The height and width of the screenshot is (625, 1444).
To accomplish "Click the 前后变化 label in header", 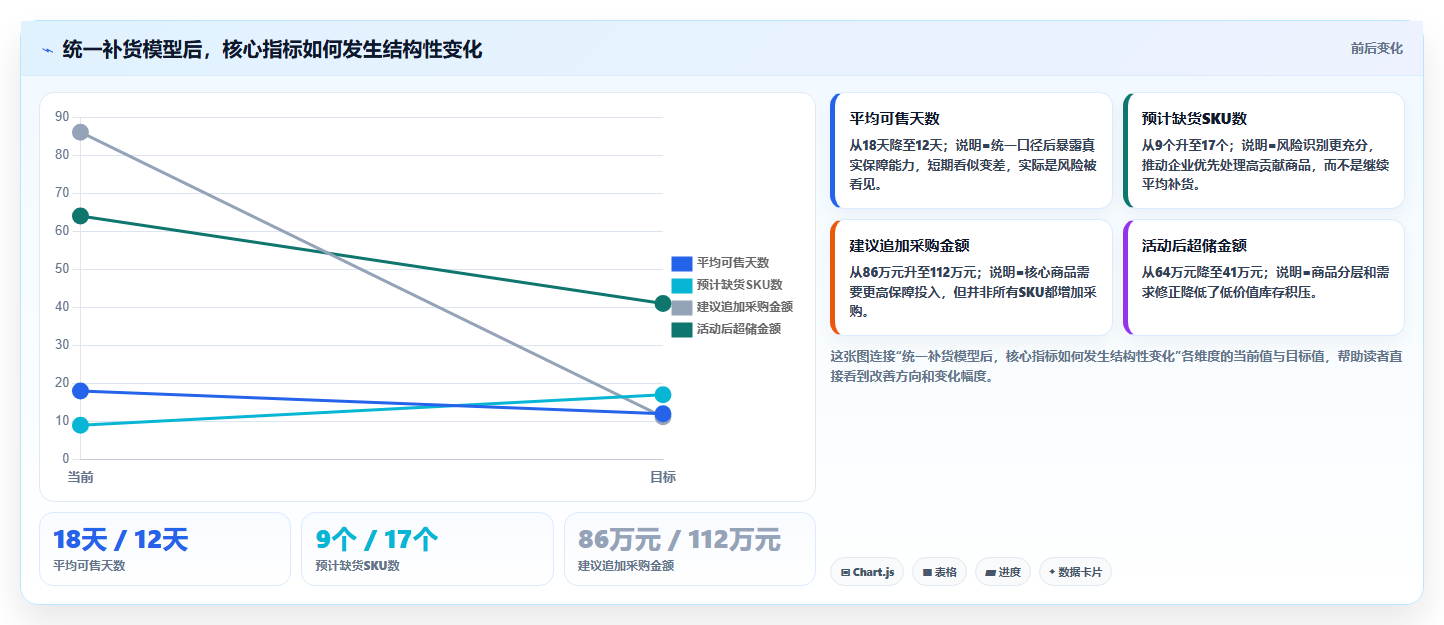I will (x=1376, y=48).
